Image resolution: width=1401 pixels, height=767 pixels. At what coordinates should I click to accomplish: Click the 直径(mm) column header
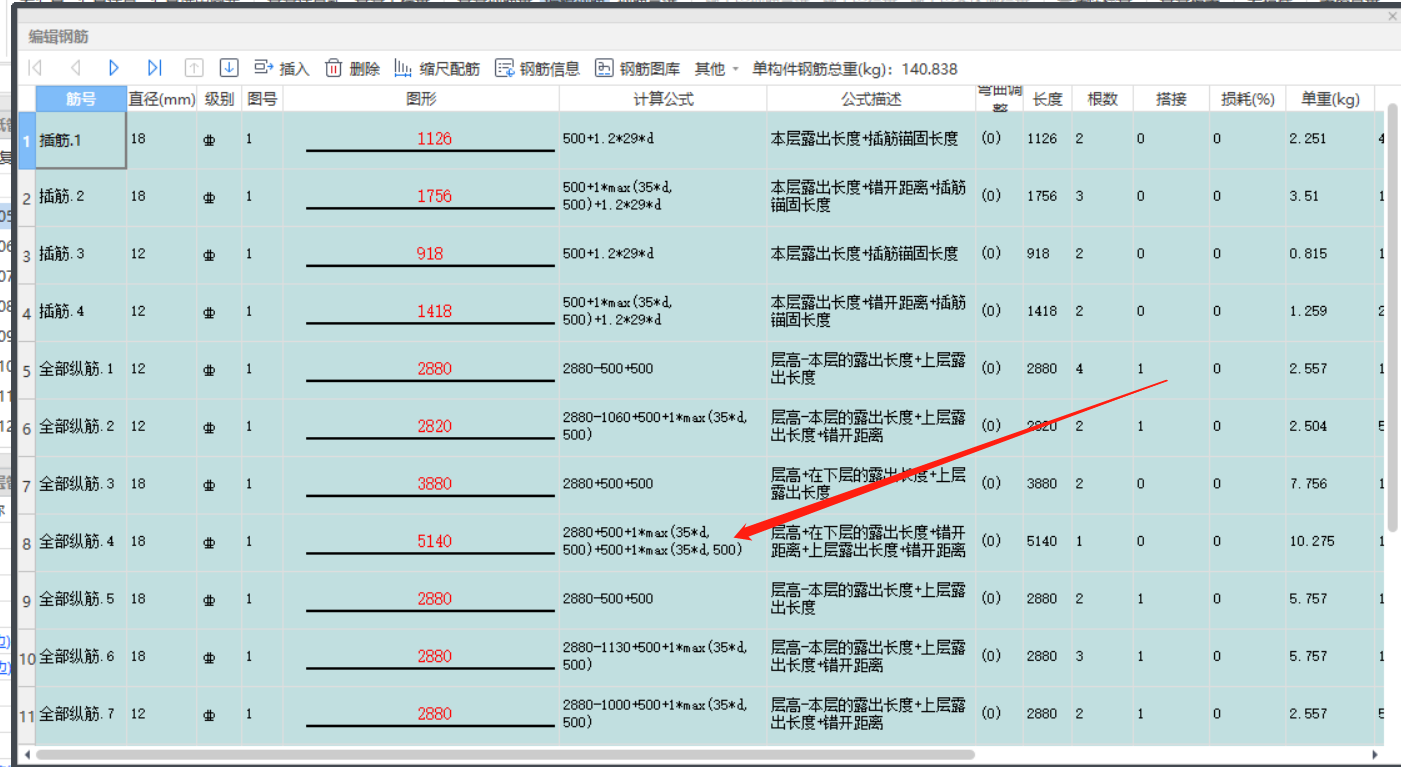(162, 98)
